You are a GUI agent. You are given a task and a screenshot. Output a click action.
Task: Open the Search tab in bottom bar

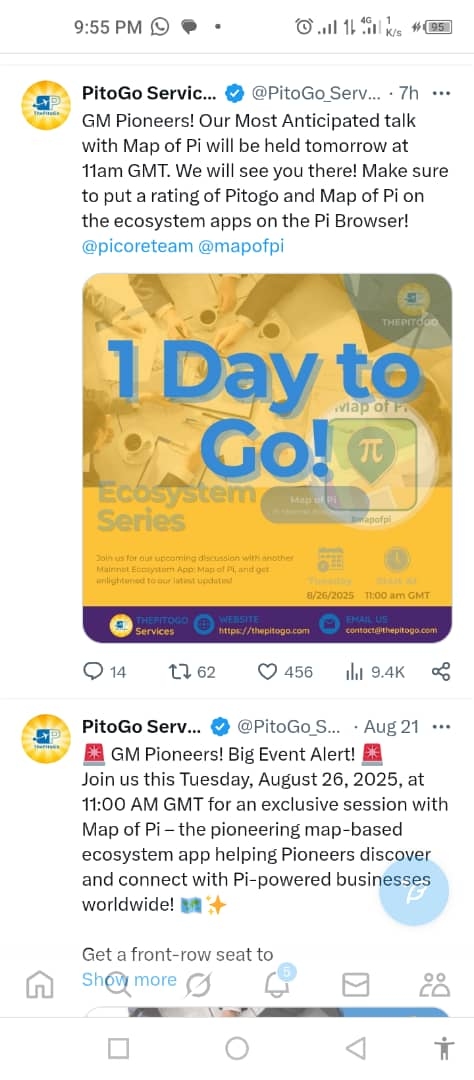(117, 985)
